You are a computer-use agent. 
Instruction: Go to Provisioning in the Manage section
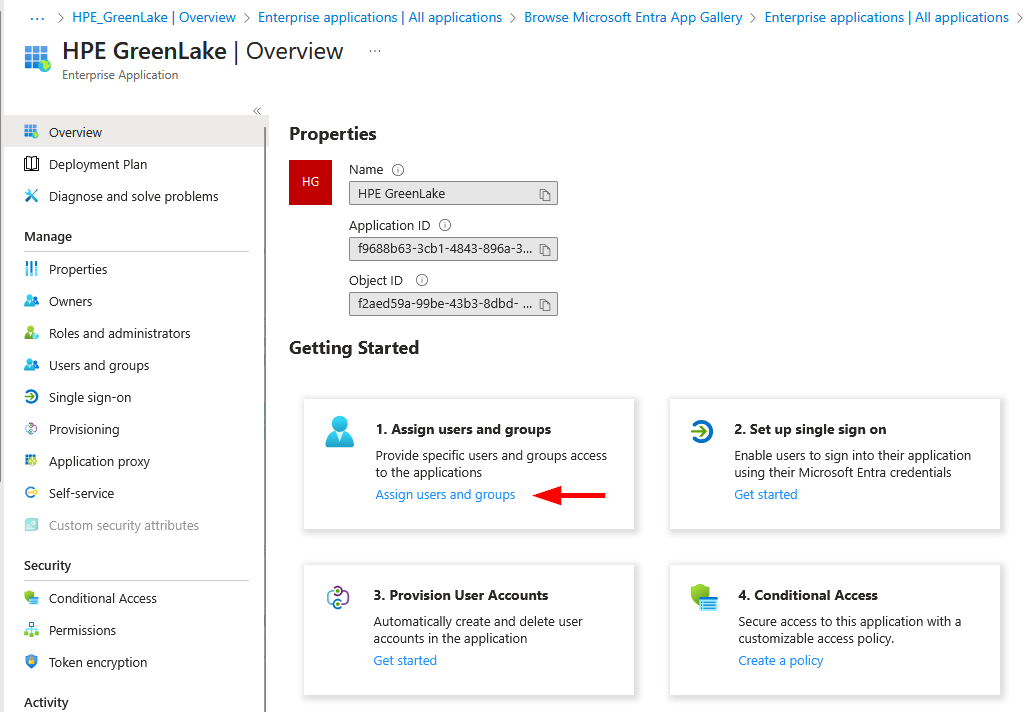click(x=84, y=429)
